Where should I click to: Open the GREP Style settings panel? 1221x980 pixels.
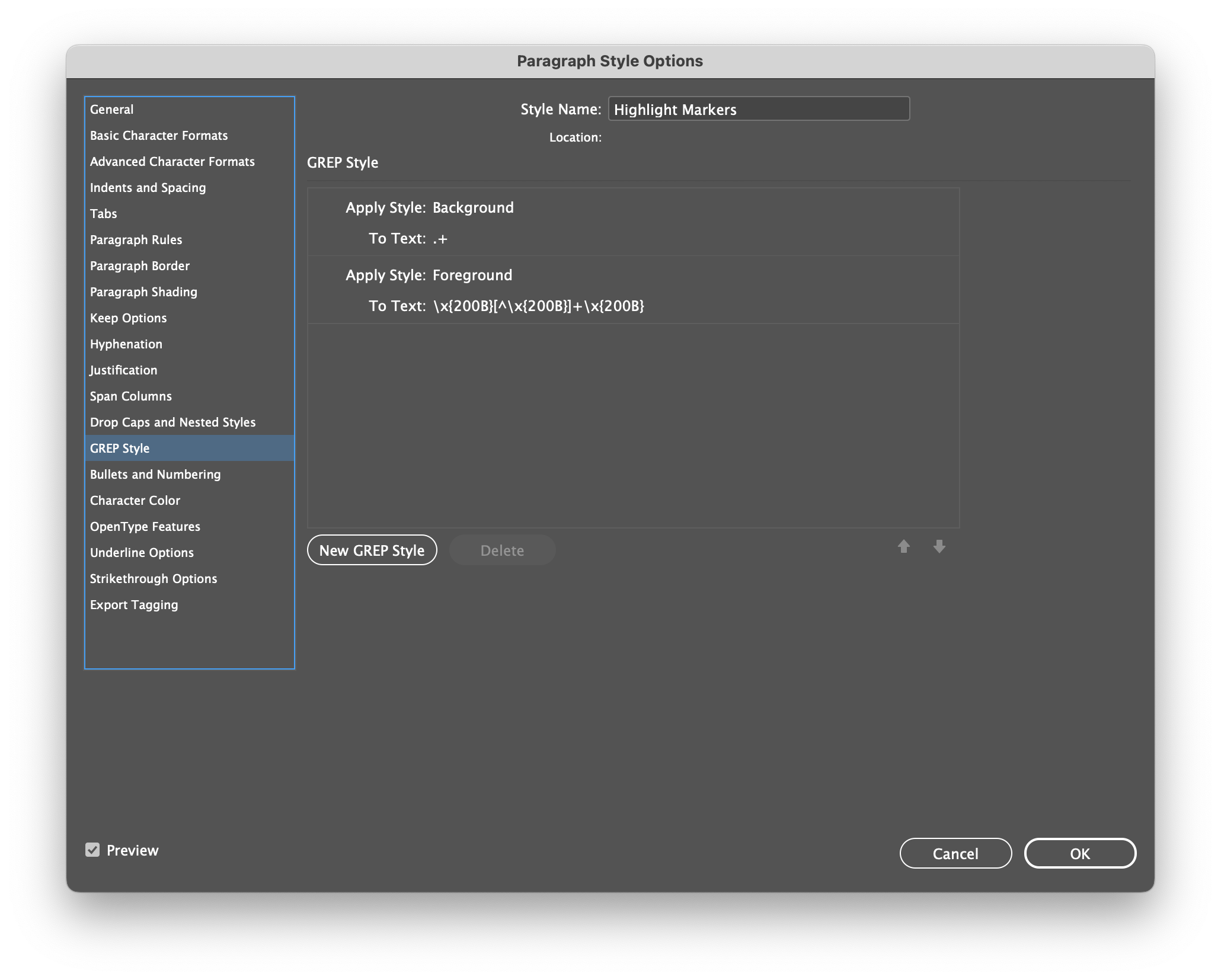pos(120,448)
